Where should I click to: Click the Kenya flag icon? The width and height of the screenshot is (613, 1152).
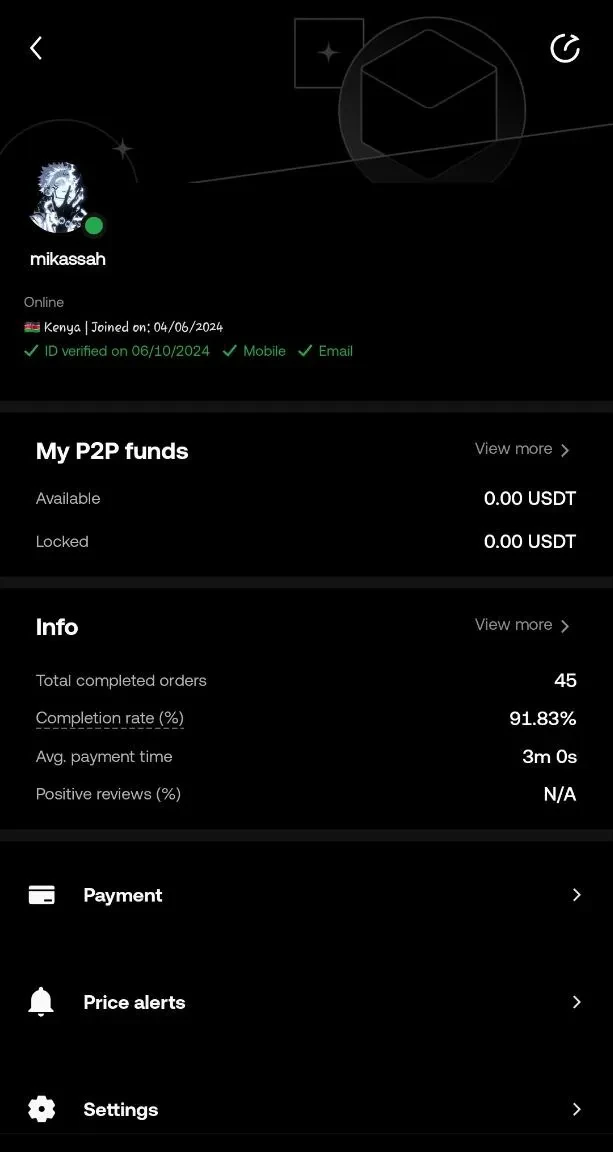tap(32, 326)
